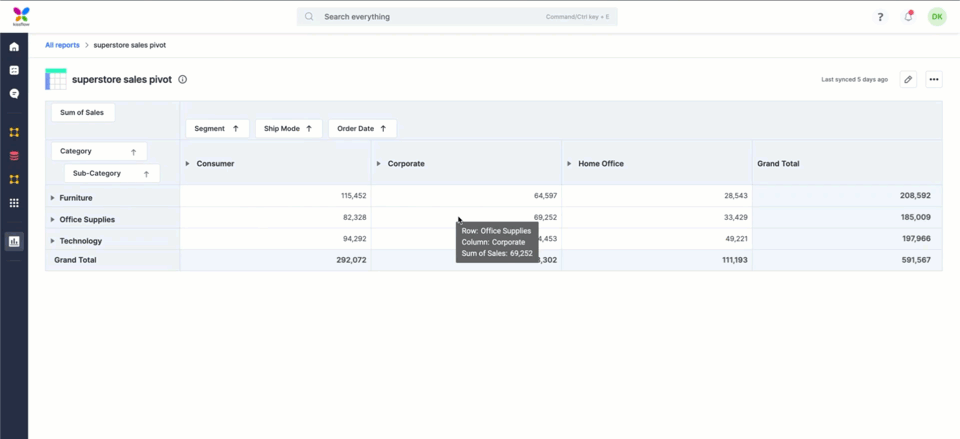Toggle the Ship Mode sort arrow
The height and width of the screenshot is (439, 960).
pos(309,129)
